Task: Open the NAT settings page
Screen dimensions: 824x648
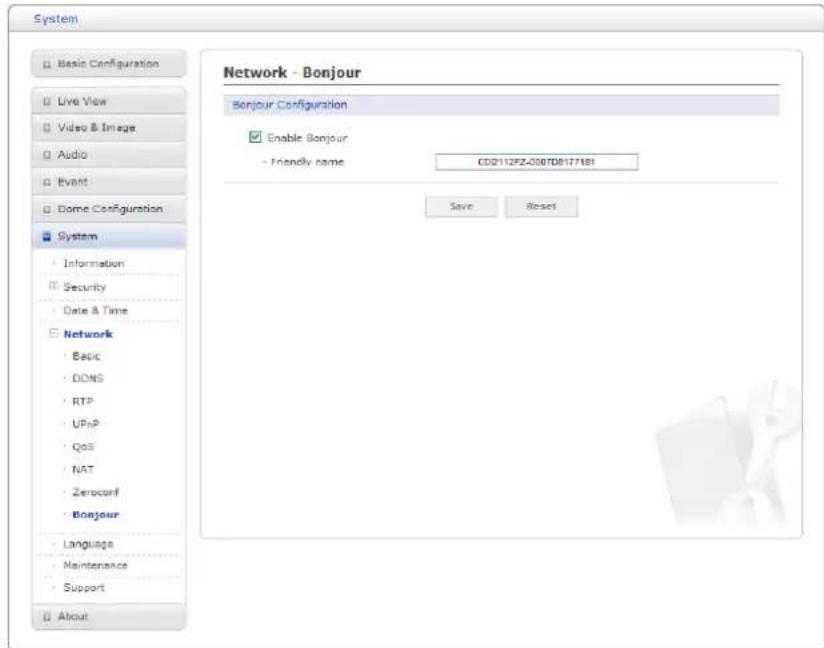Action: (x=83, y=469)
